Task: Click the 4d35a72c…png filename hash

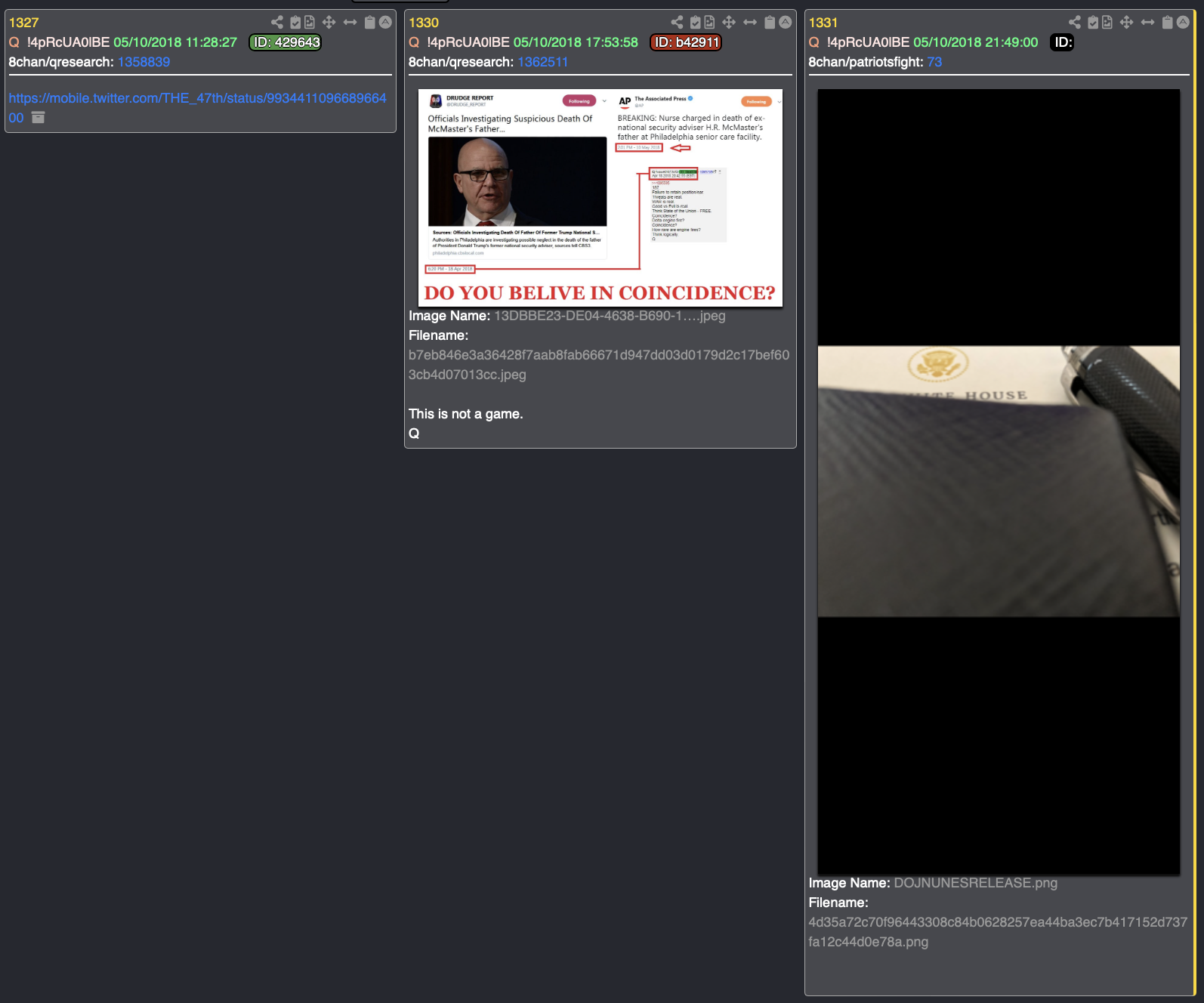Action: pyautogui.click(x=998, y=932)
